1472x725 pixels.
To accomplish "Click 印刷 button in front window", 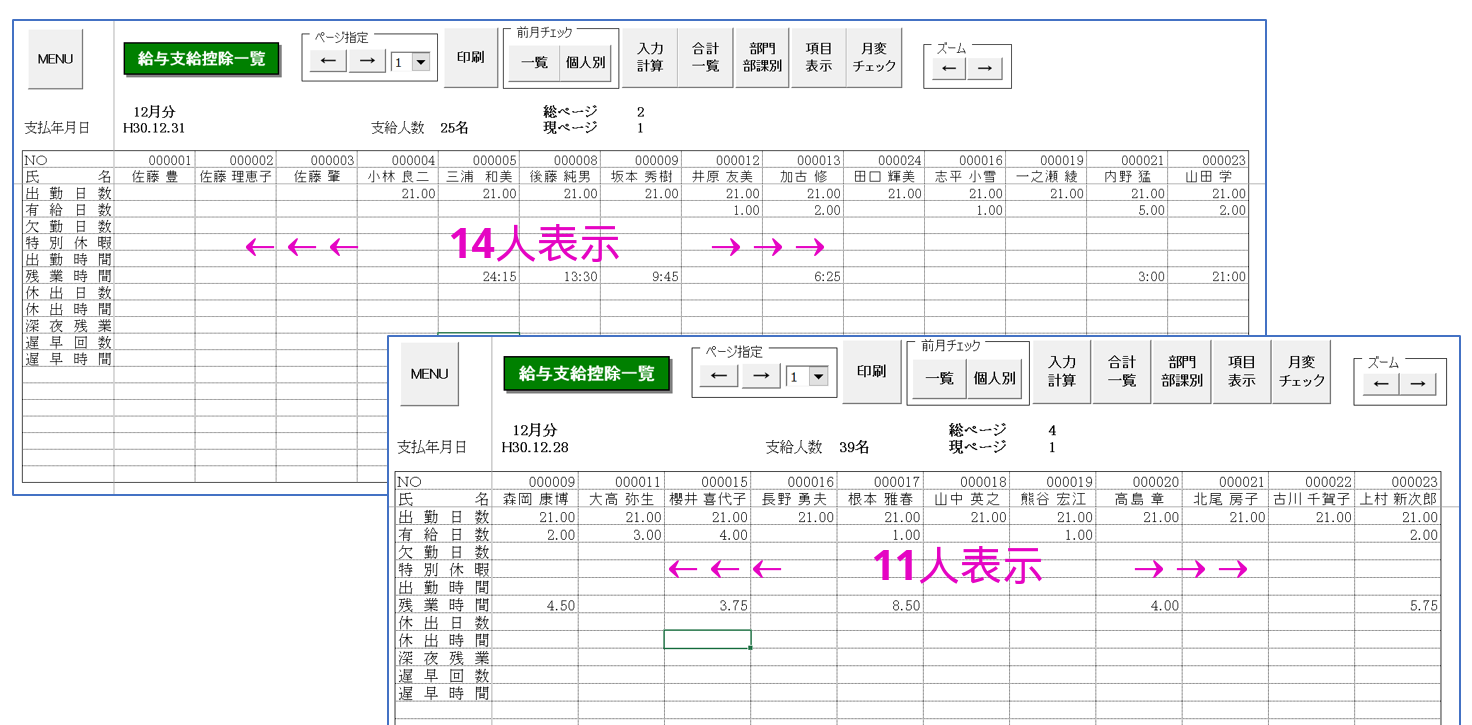I will click(x=872, y=372).
